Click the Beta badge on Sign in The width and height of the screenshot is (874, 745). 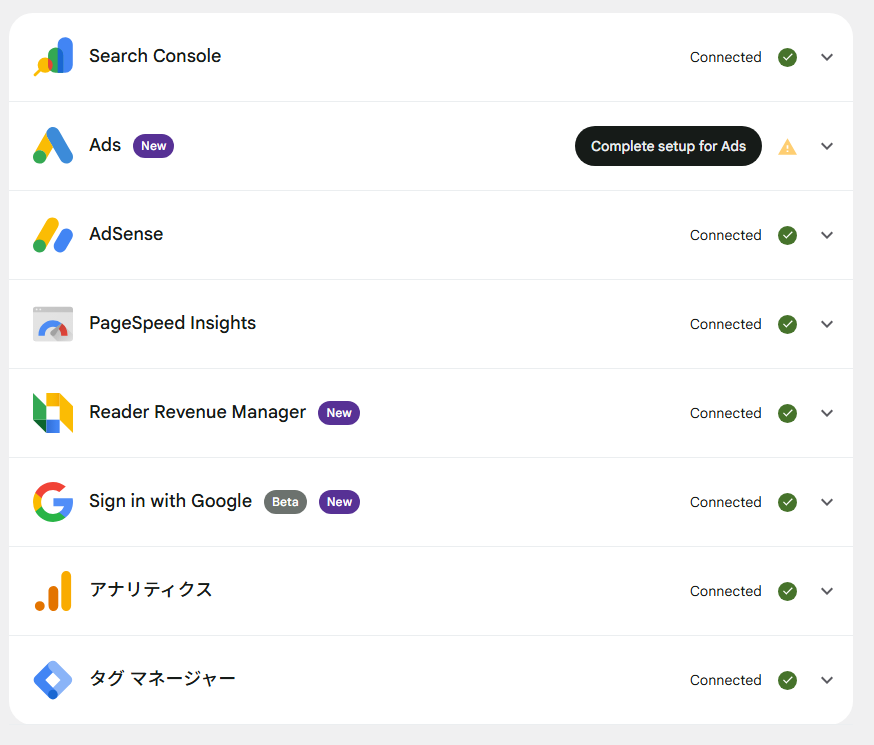(285, 502)
